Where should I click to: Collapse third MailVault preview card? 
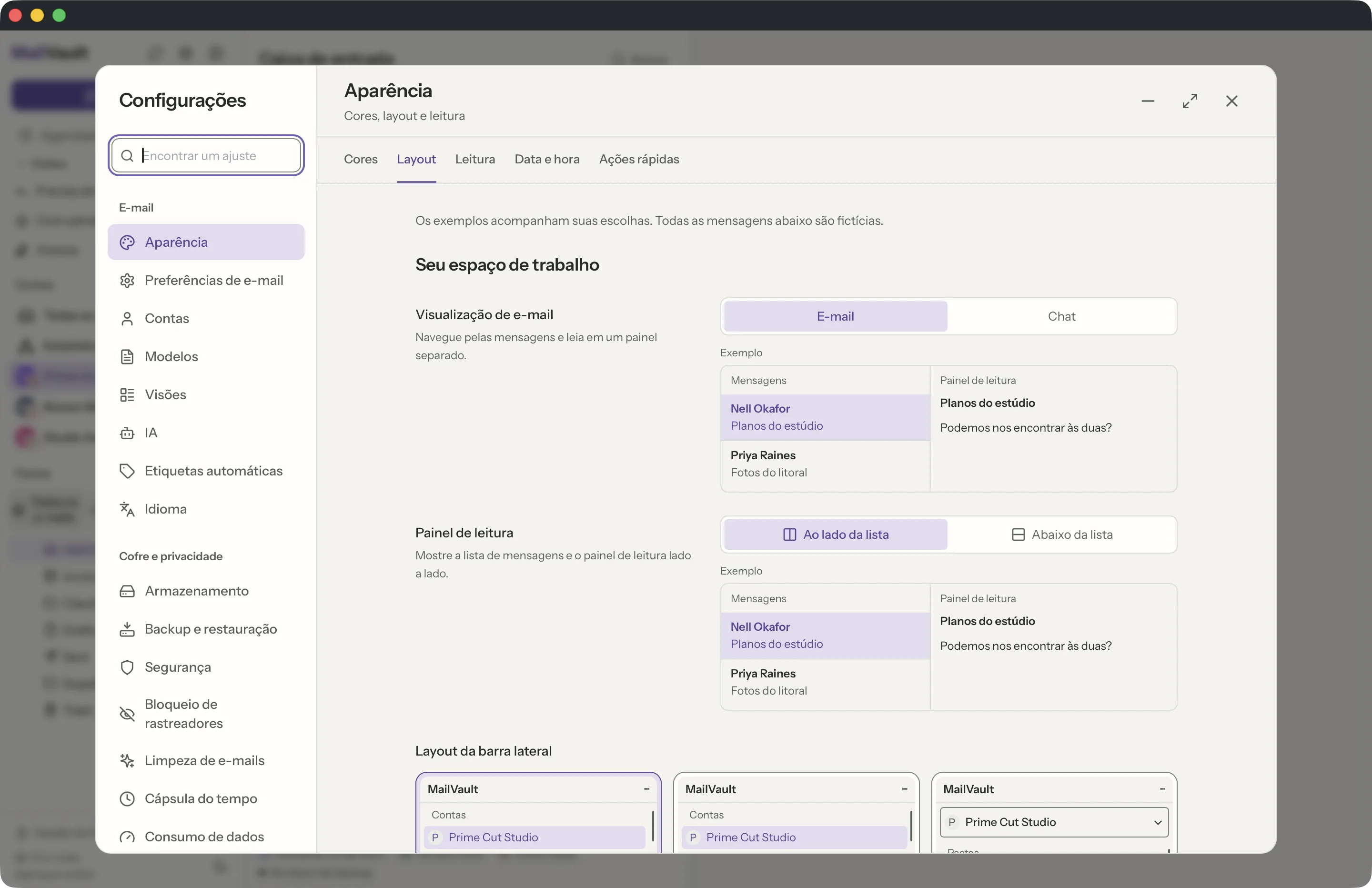click(x=1162, y=789)
